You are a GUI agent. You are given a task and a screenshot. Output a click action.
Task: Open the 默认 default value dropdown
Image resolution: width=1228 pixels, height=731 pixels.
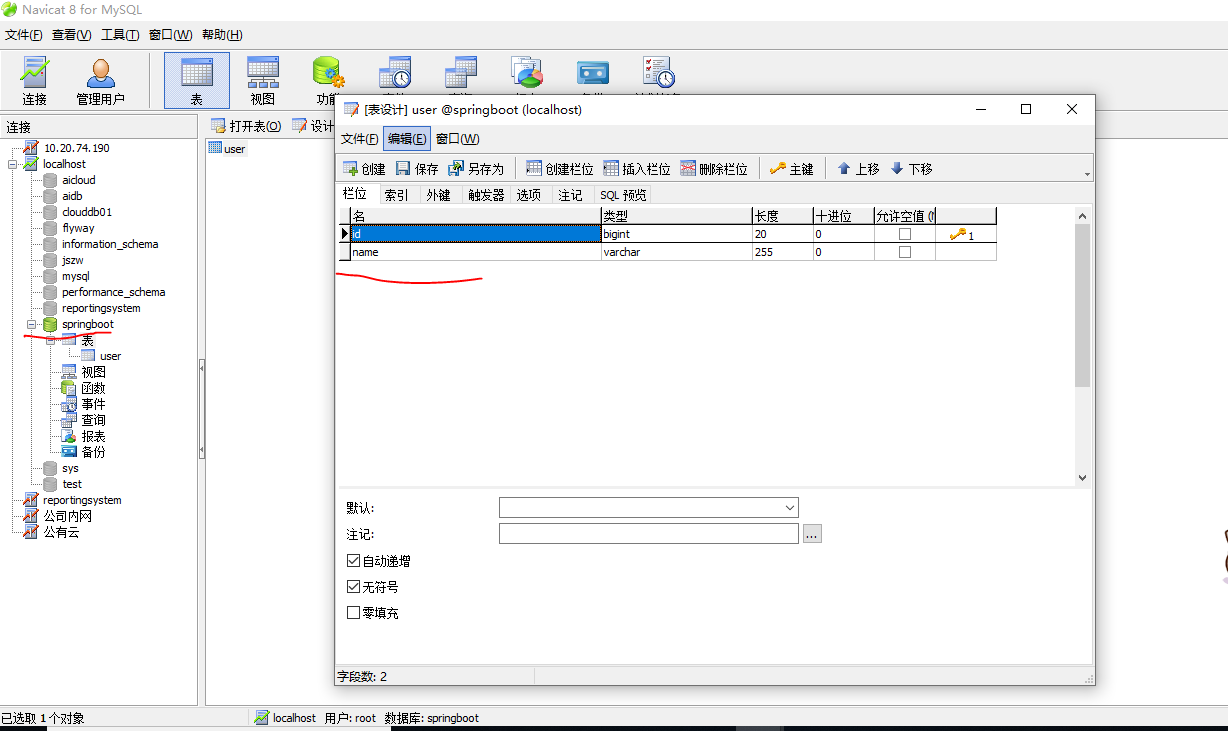[790, 508]
